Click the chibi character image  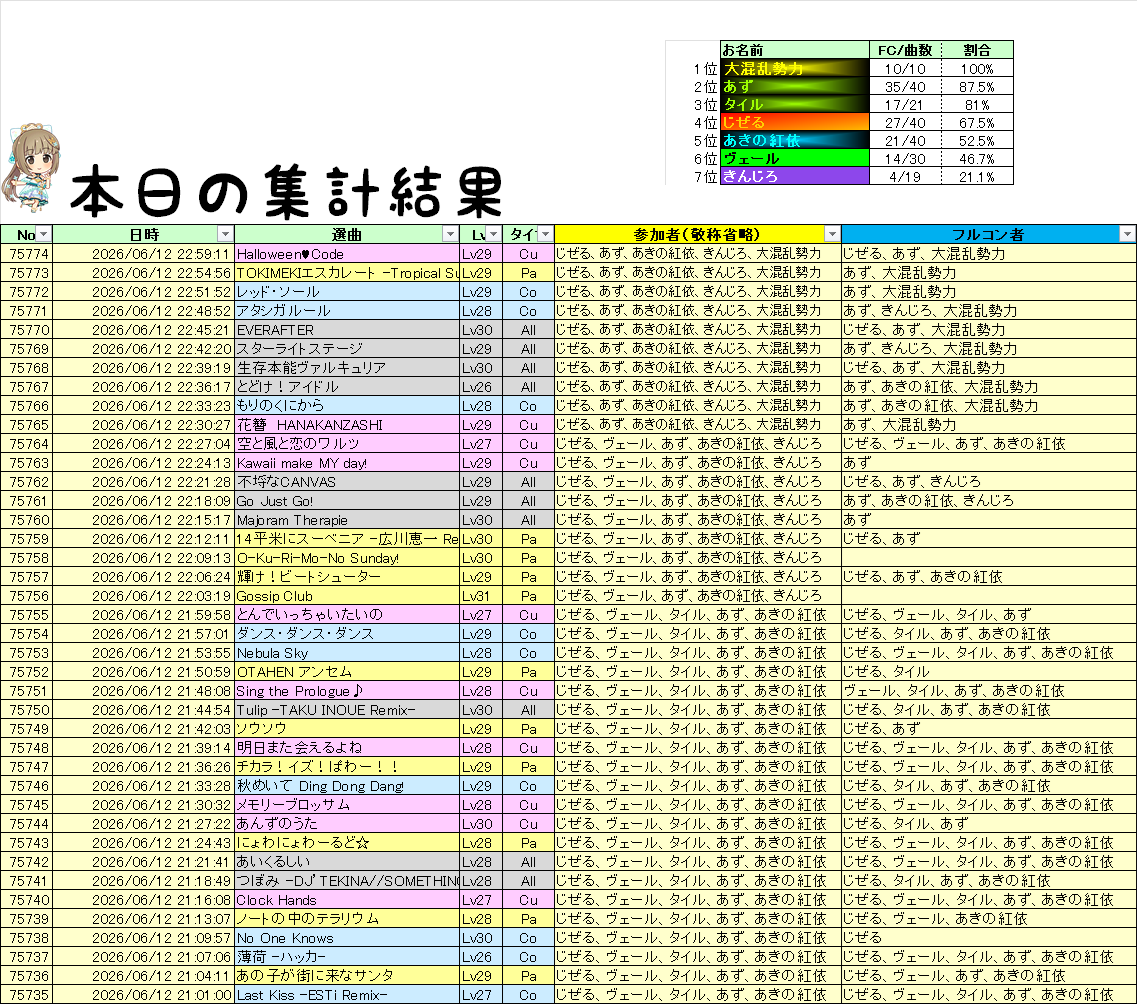31,167
